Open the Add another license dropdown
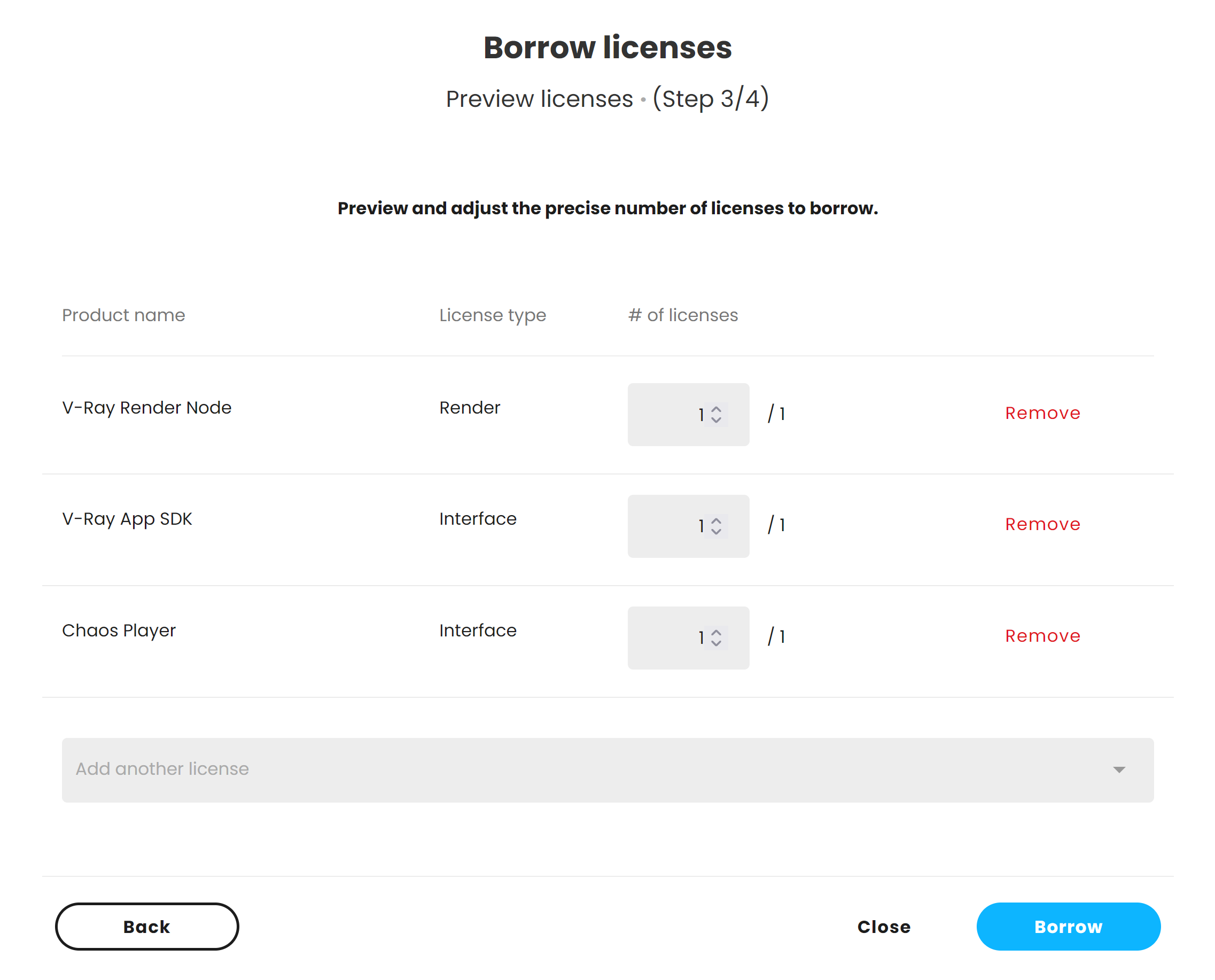 point(564,769)
